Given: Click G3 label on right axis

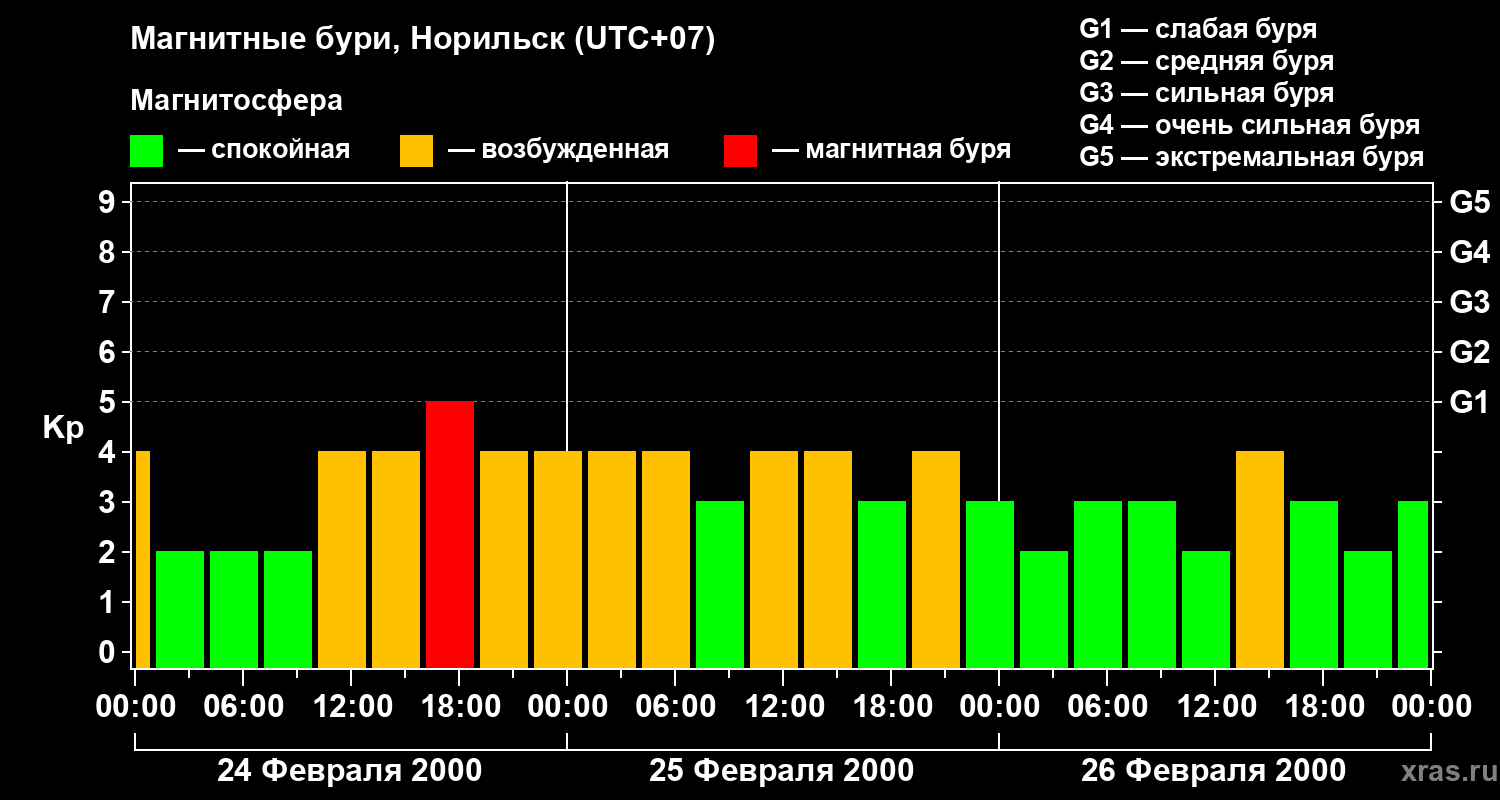Looking at the screenshot, I should point(1469,302).
